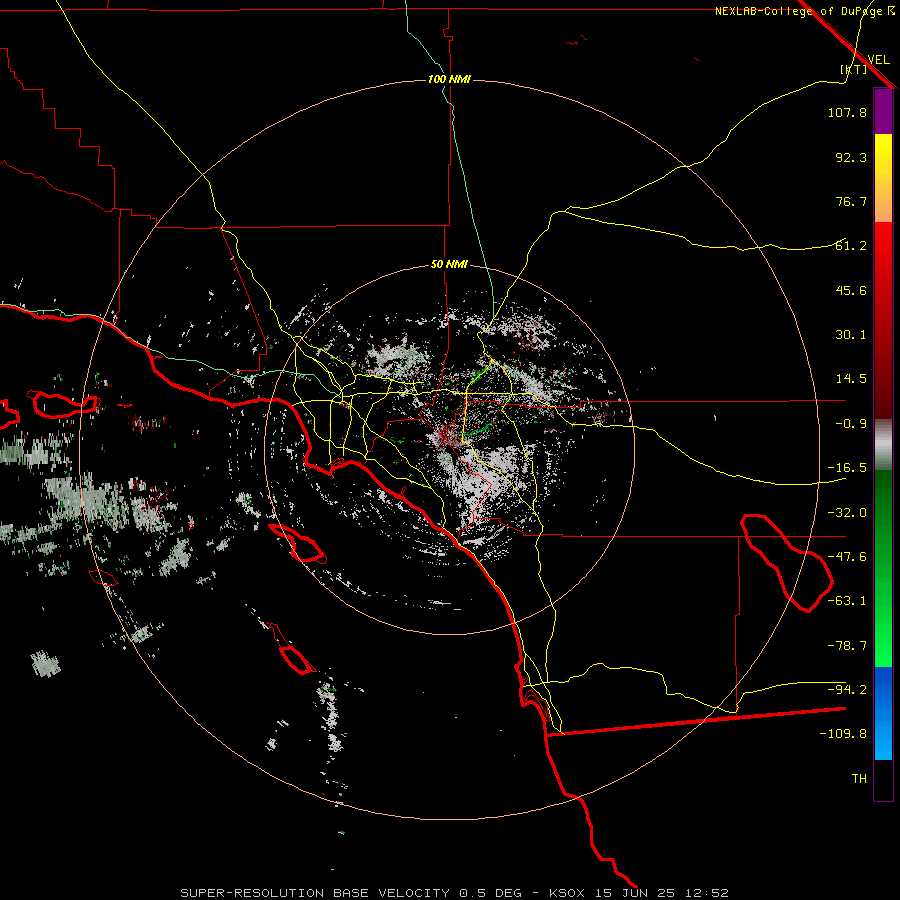Screen dimensions: 900x900
Task: Click the radar site at the rings' center
Action: pyautogui.click(x=449, y=449)
